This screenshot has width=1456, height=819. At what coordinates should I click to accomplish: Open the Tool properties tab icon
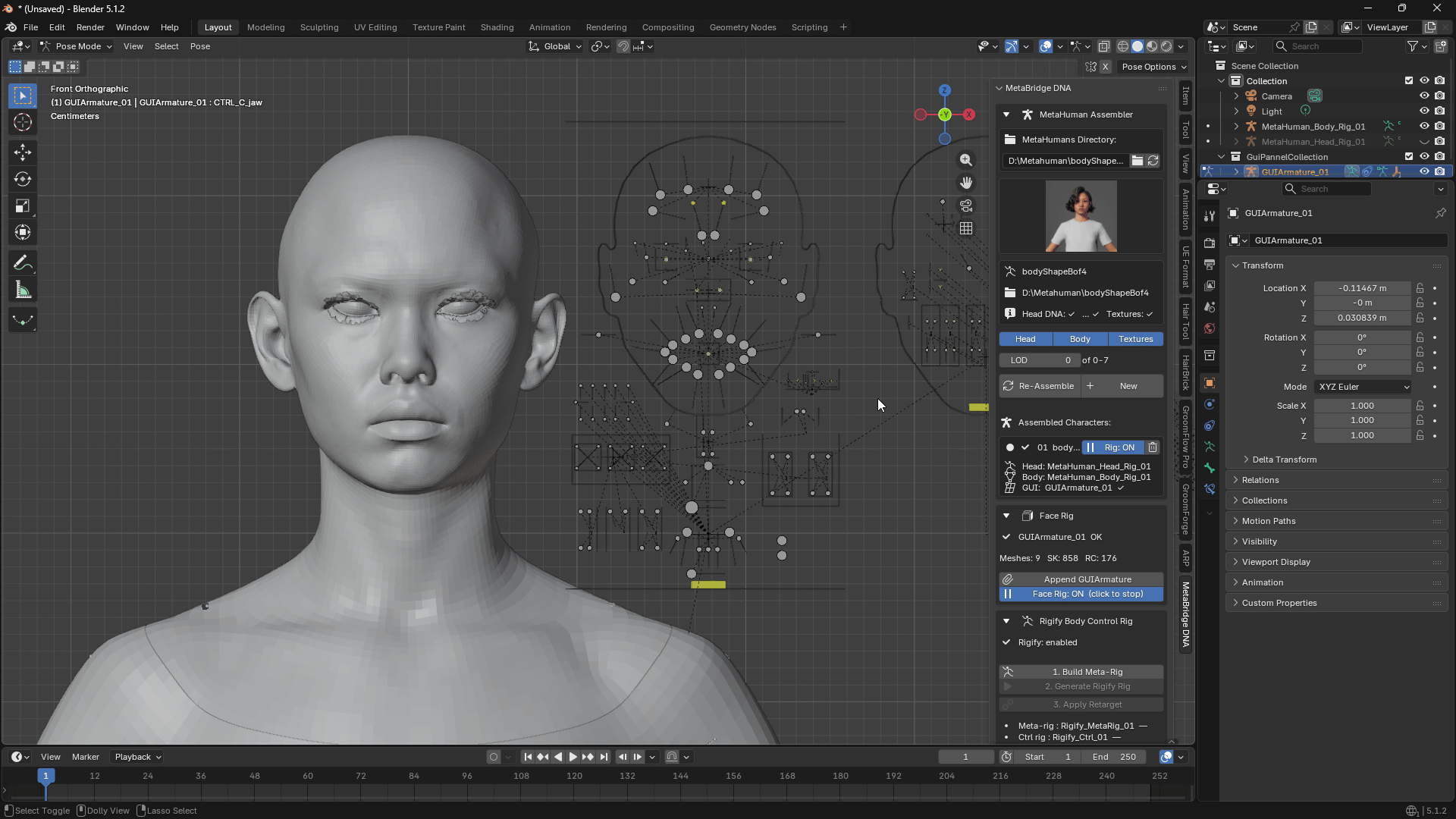tap(1210, 216)
